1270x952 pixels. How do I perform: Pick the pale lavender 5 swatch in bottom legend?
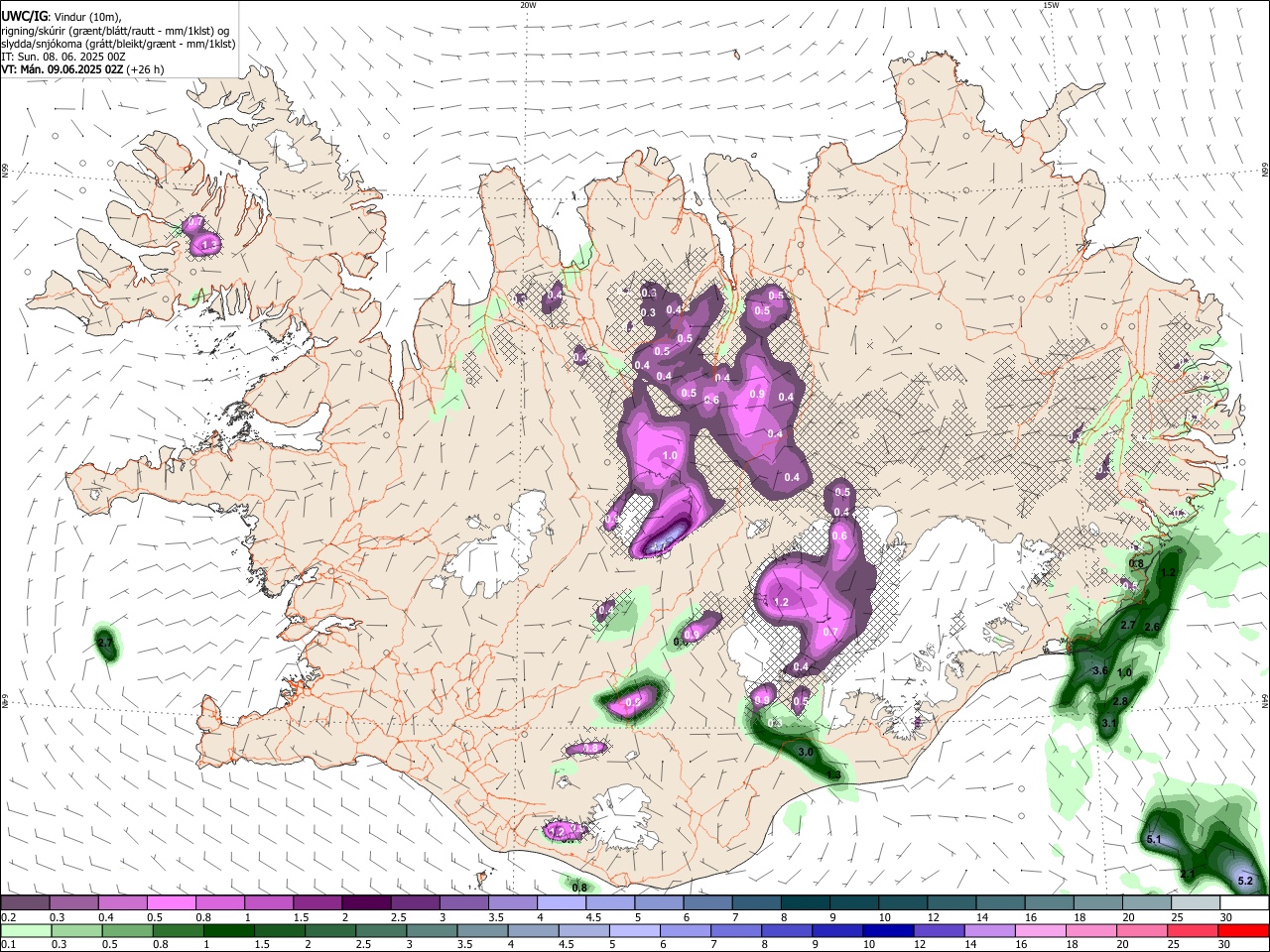click(x=636, y=930)
